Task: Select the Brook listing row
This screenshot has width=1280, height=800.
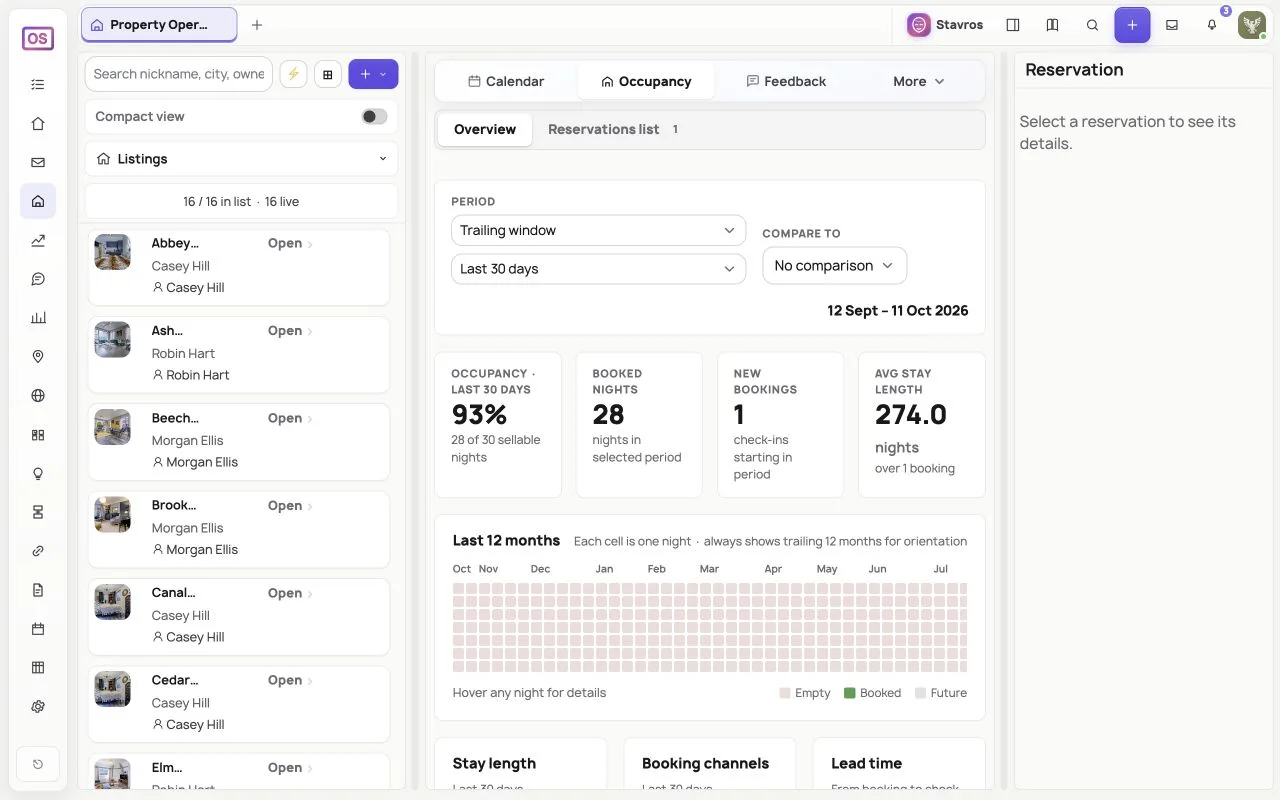Action: [239, 529]
